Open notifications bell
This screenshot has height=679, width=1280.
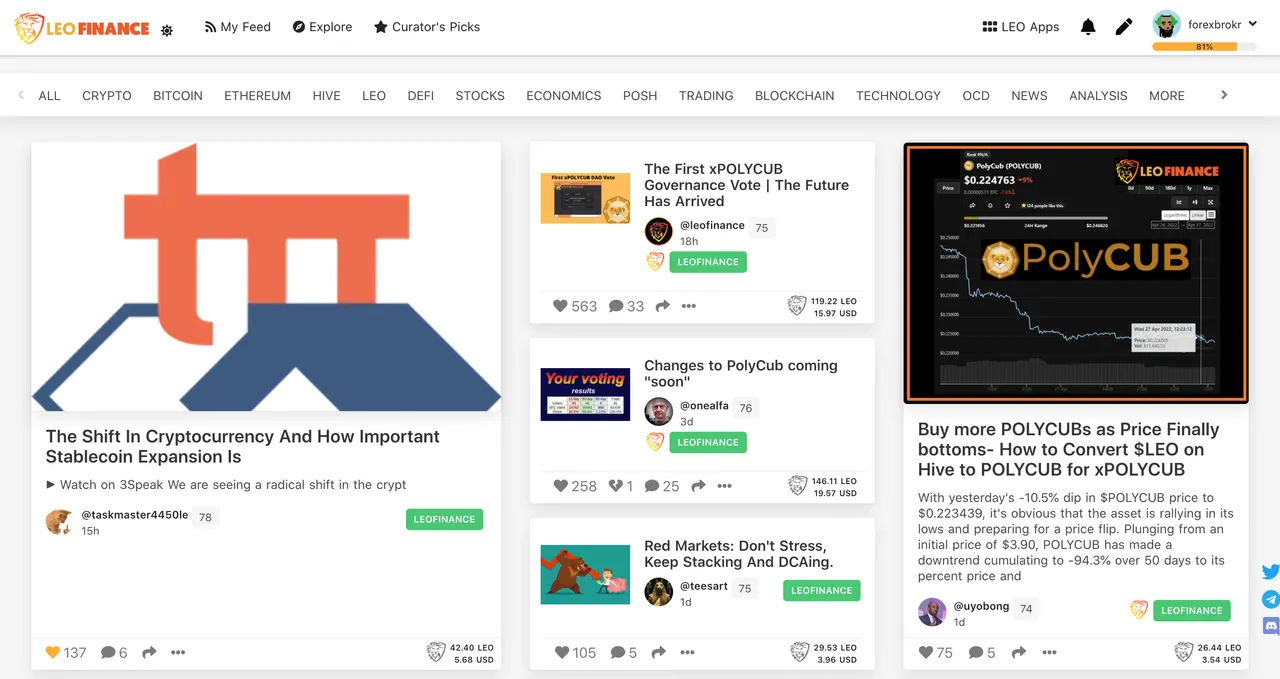[1088, 27]
